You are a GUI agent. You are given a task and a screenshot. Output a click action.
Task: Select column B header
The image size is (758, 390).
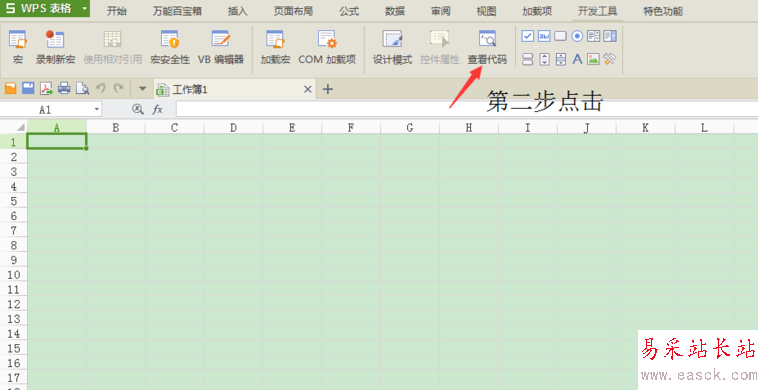click(116, 128)
